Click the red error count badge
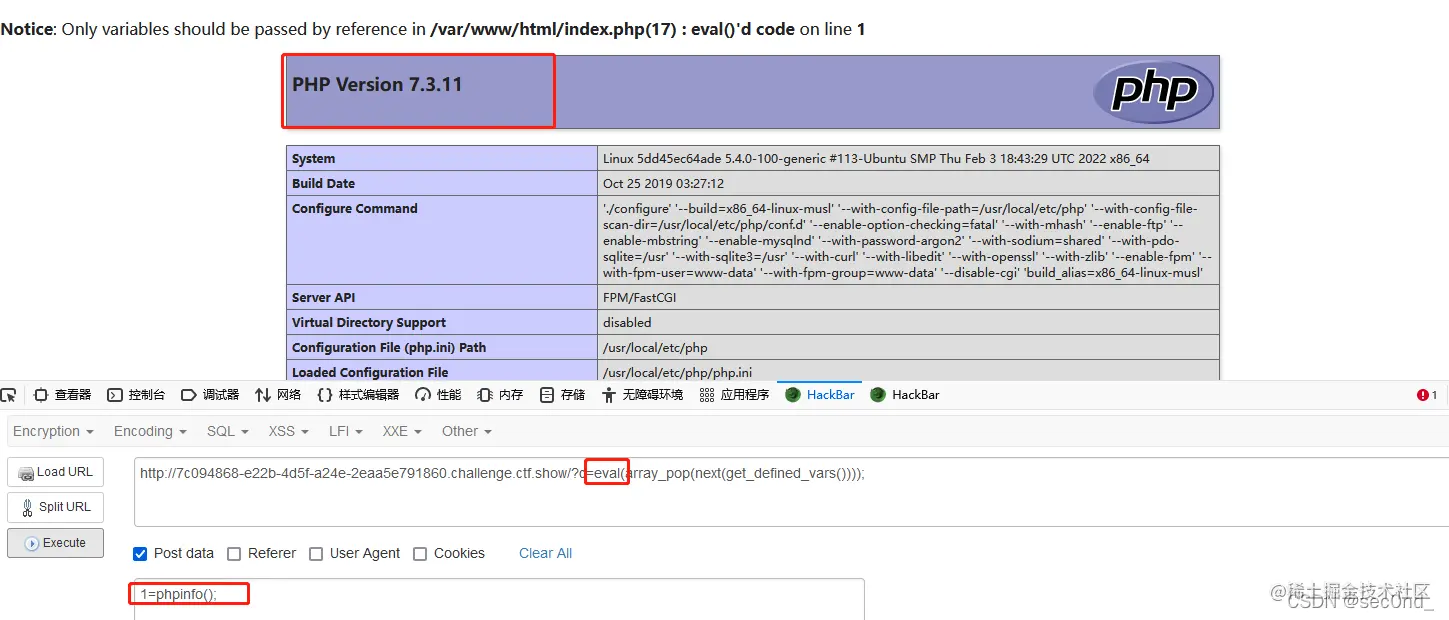 click(1427, 395)
